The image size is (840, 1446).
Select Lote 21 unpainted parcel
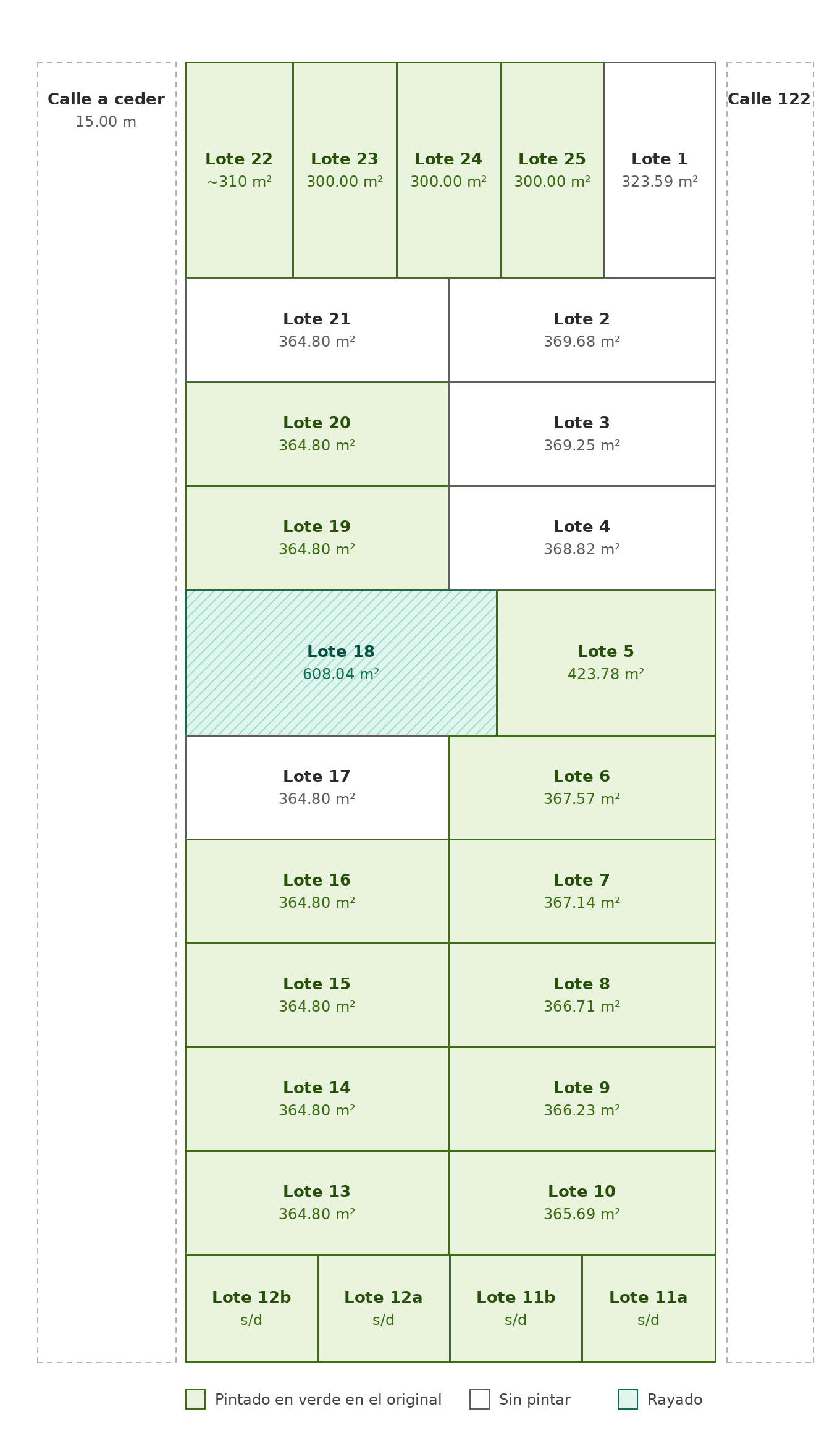(x=317, y=330)
